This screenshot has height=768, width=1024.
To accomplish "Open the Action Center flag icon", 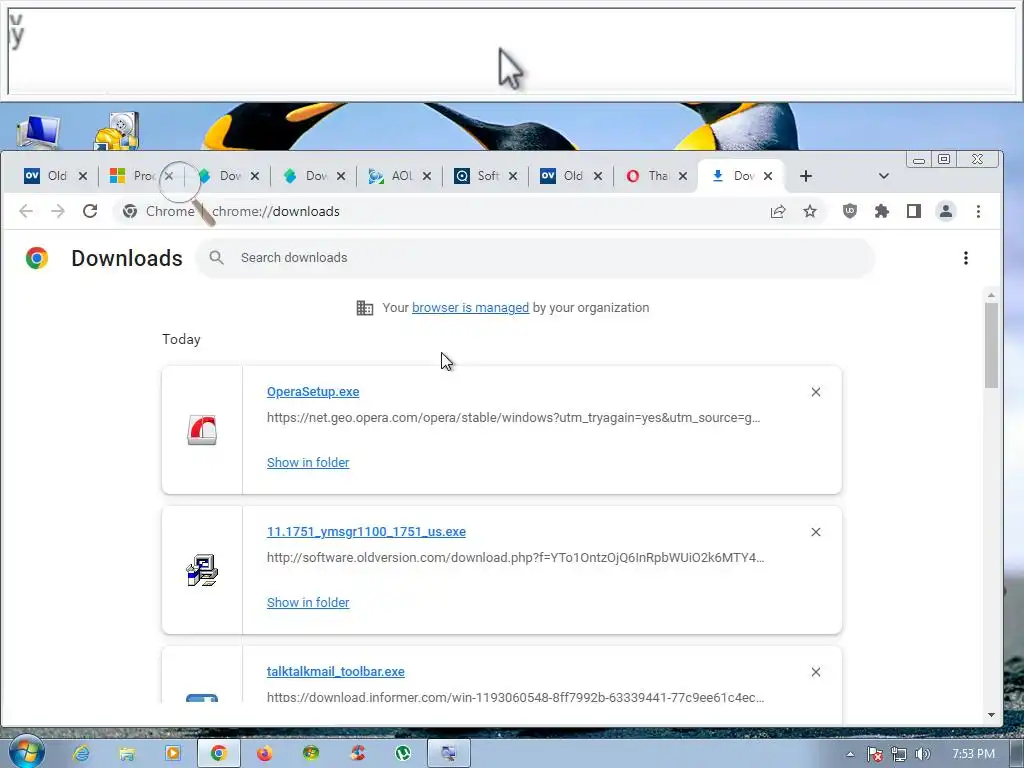I will coord(874,754).
